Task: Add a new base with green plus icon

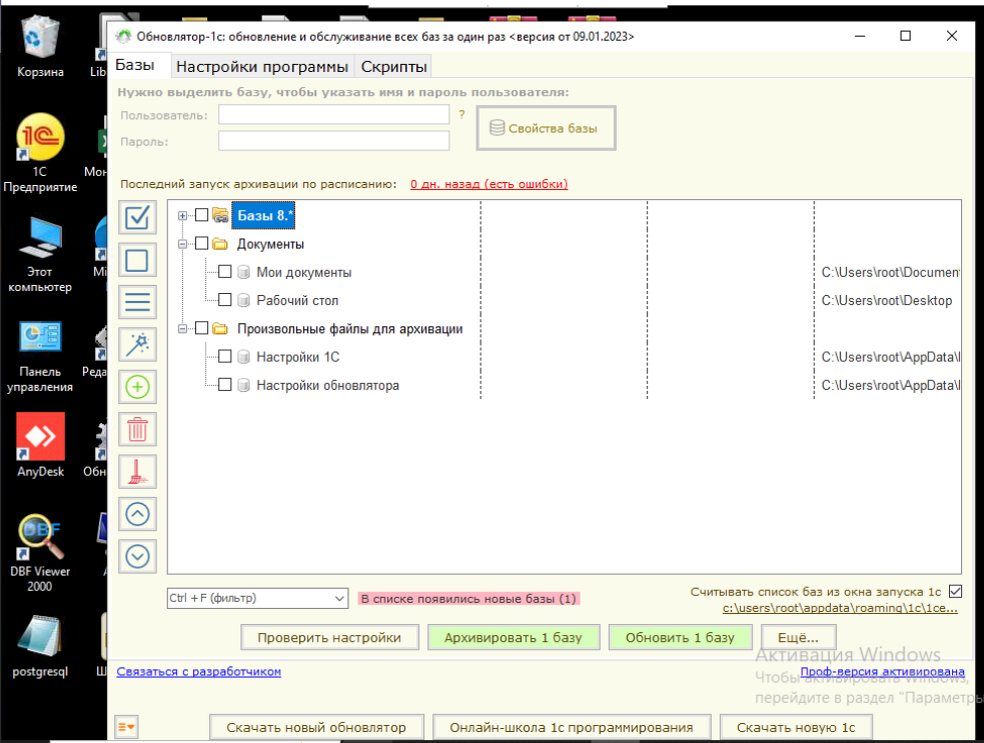Action: click(x=137, y=387)
